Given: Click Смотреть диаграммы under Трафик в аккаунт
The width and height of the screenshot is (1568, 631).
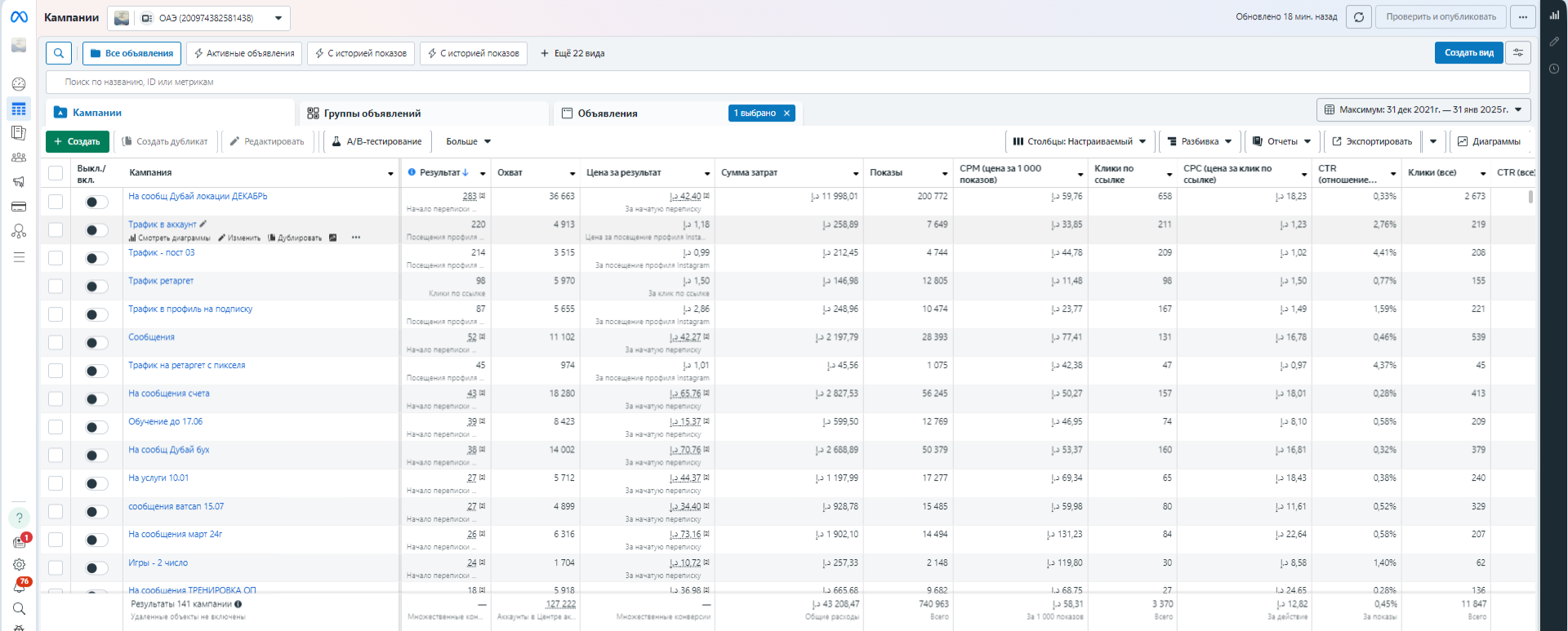Looking at the screenshot, I should point(169,238).
